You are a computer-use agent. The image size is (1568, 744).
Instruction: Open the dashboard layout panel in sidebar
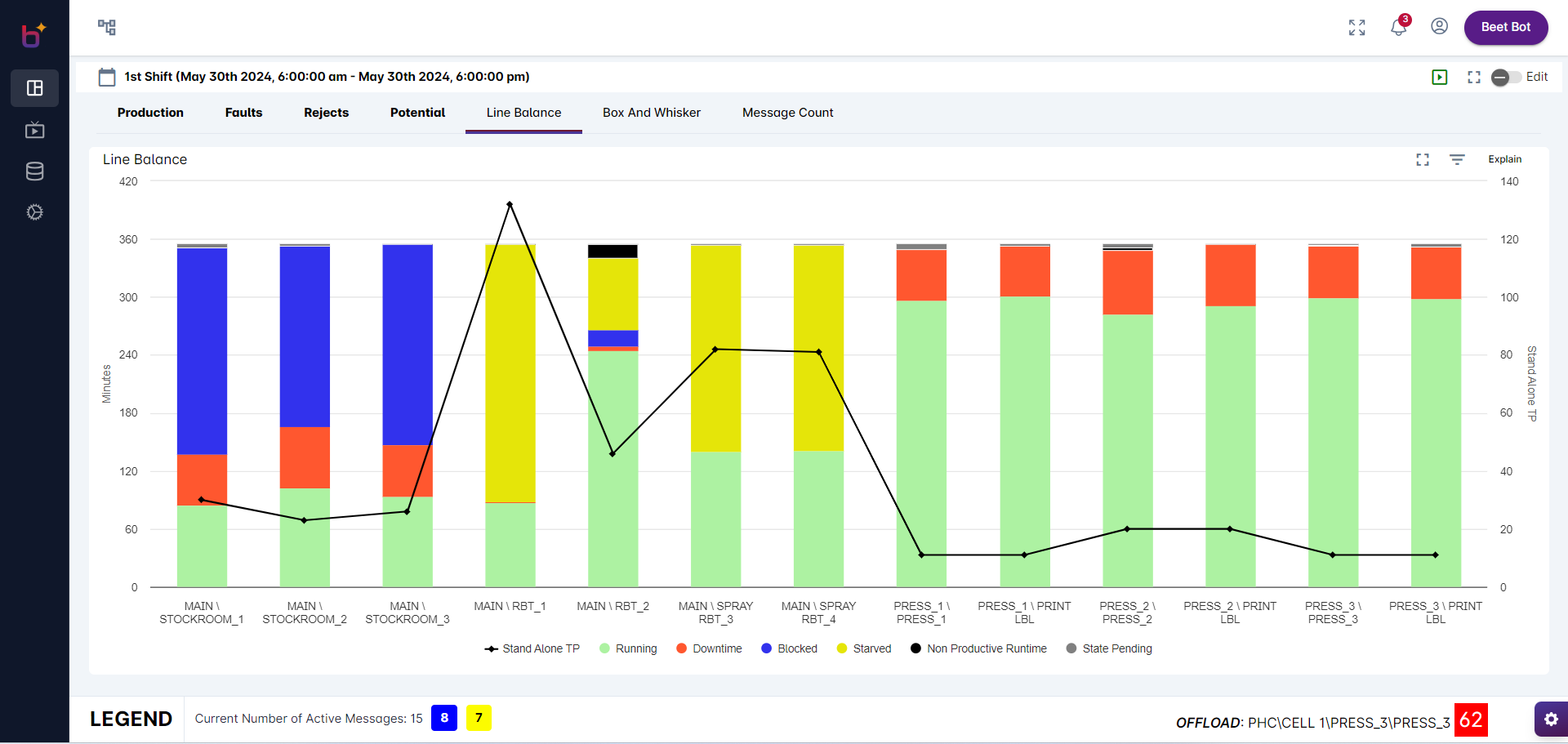34,87
